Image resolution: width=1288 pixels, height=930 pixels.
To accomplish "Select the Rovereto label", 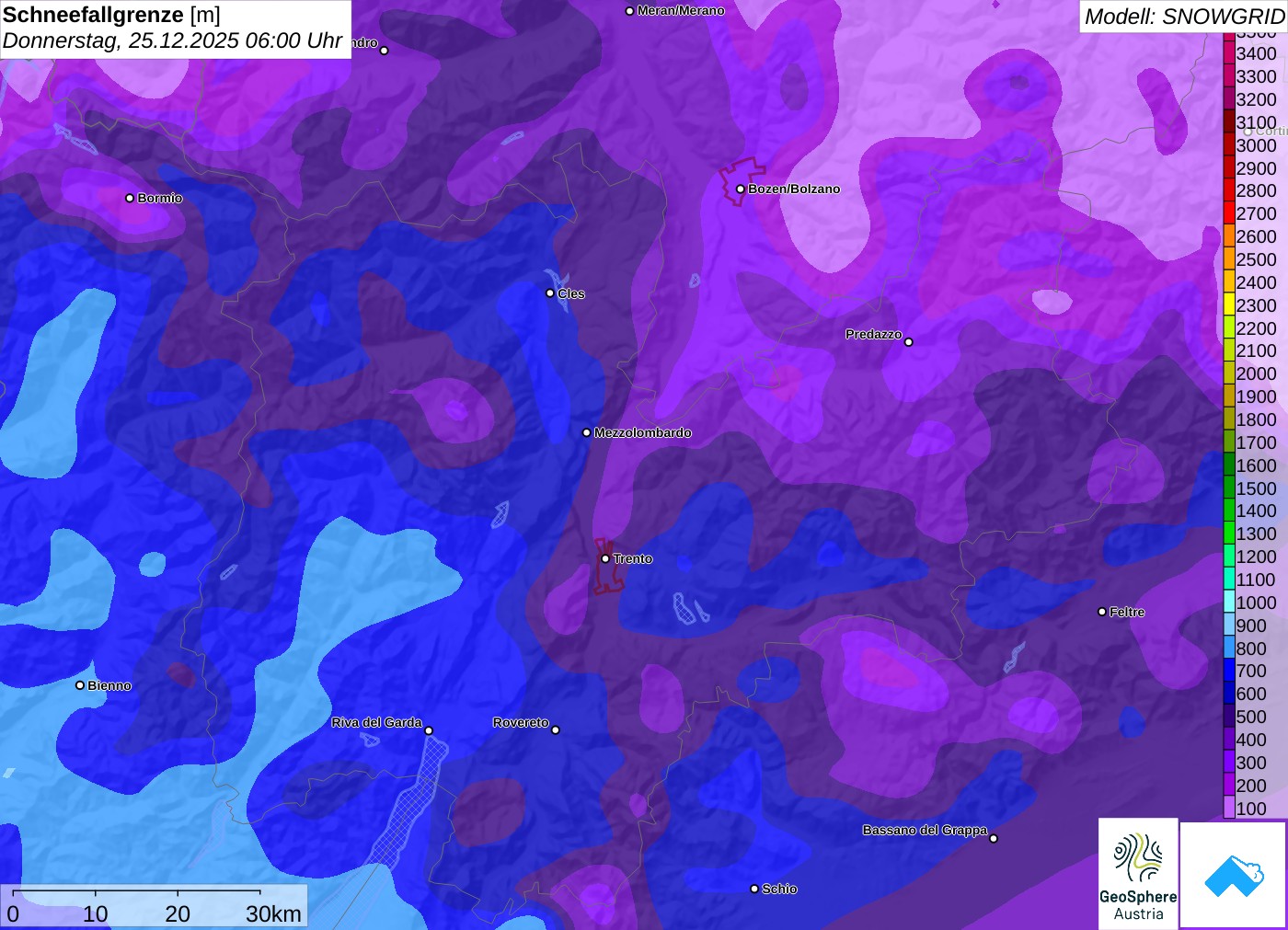I will [521, 722].
